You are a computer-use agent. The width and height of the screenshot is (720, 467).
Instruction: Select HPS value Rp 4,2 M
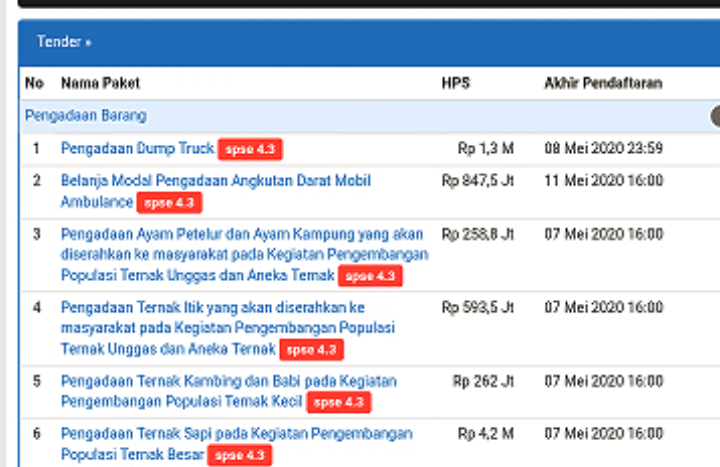point(486,433)
